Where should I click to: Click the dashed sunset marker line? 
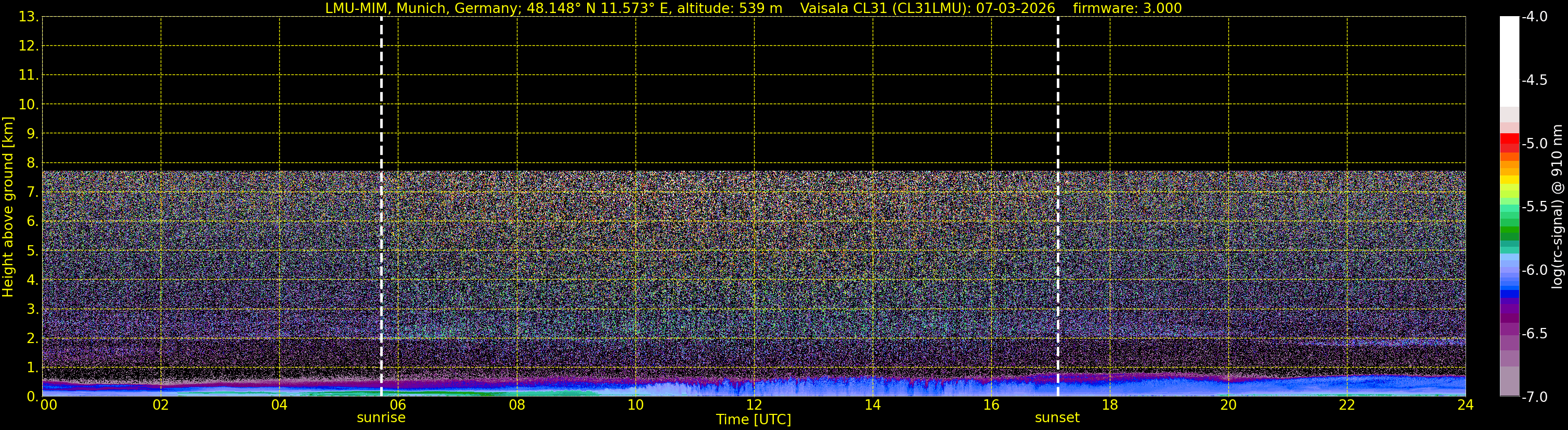(x=1058, y=207)
